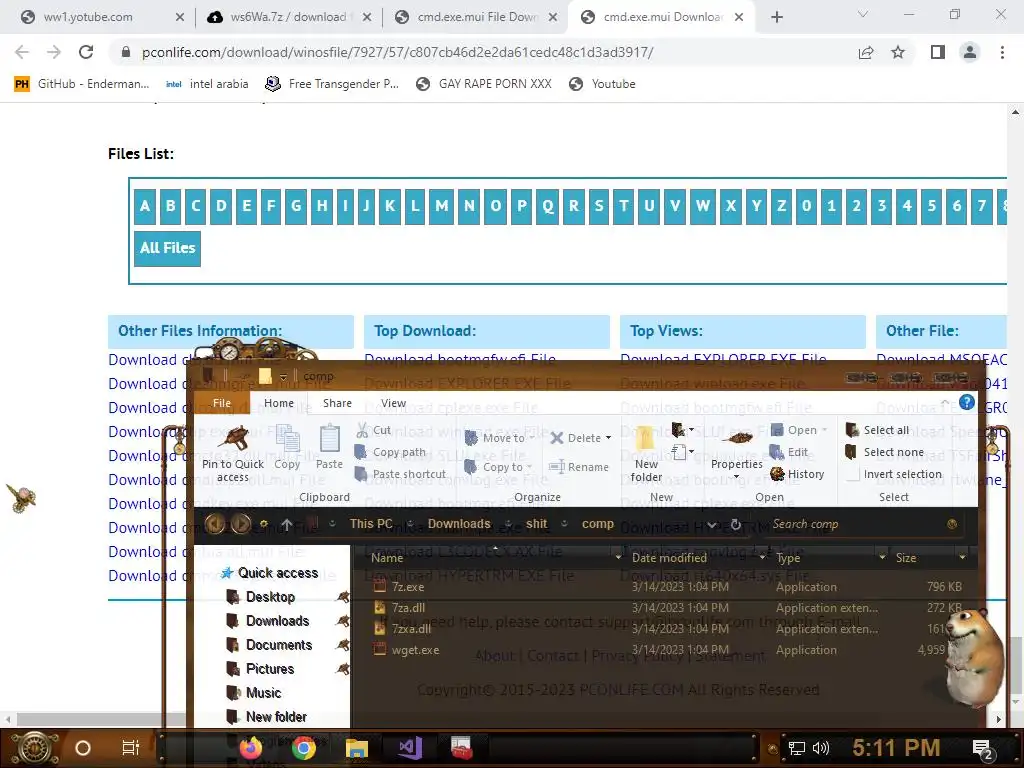Open Size column filter dropdown

pos(962,558)
